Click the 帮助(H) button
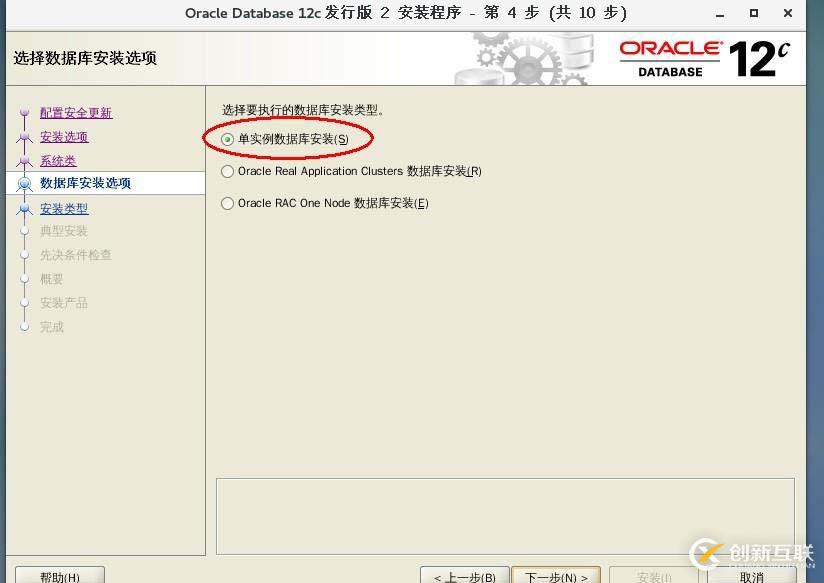The height and width of the screenshot is (583, 824). (60, 577)
